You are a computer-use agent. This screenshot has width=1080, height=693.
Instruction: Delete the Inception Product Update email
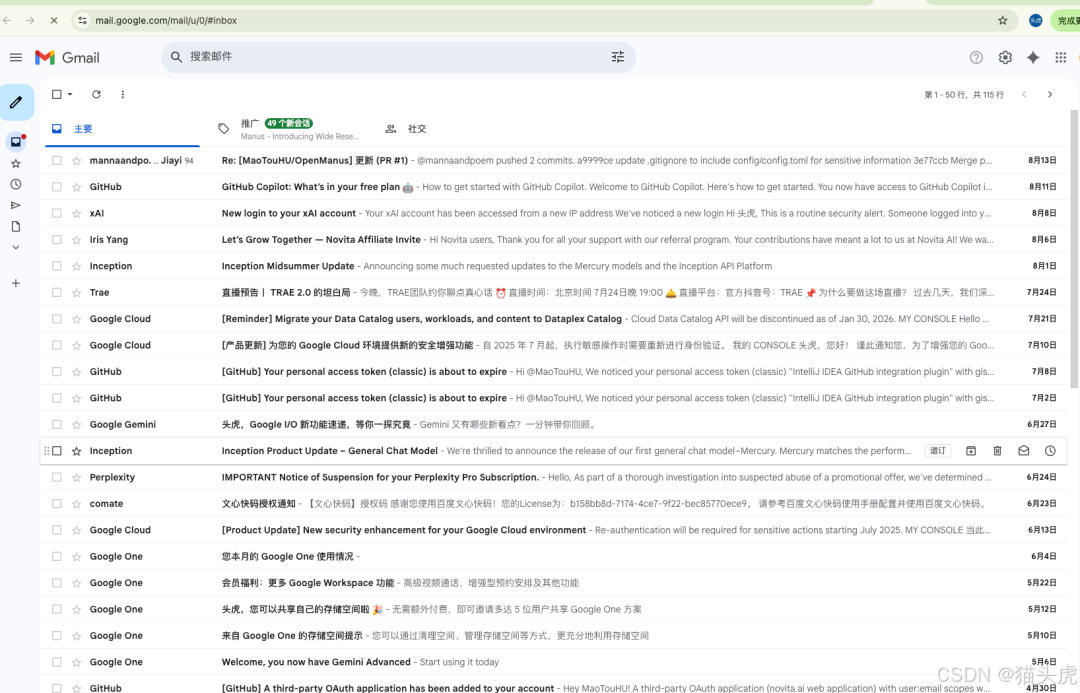click(x=997, y=451)
